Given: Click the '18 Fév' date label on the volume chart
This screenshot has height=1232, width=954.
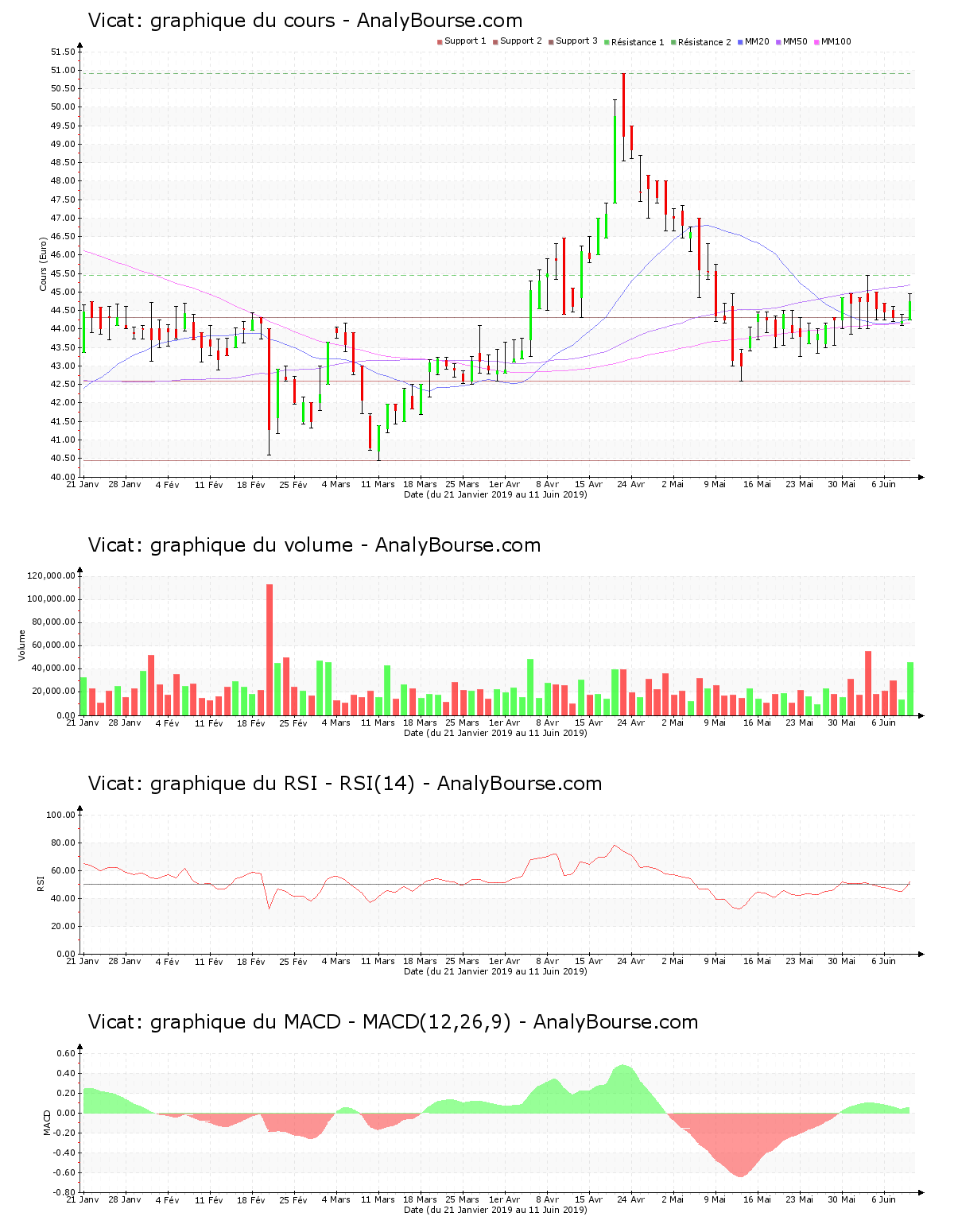Looking at the screenshot, I should pos(251,723).
